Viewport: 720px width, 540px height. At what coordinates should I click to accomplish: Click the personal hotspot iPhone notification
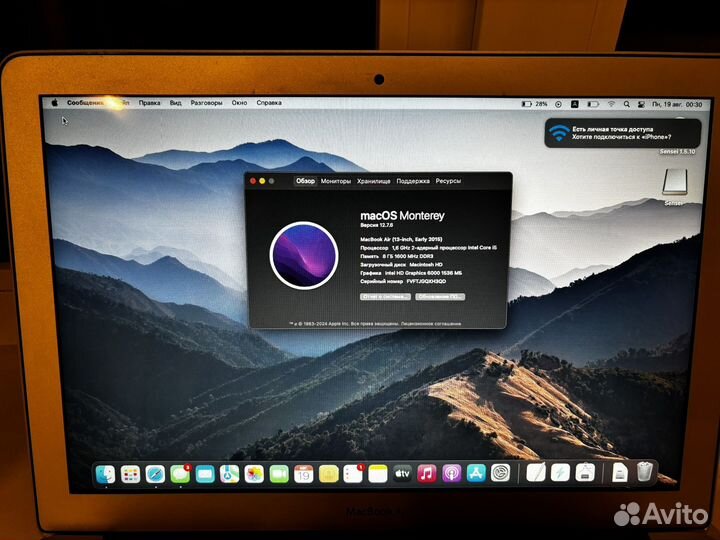(x=623, y=133)
